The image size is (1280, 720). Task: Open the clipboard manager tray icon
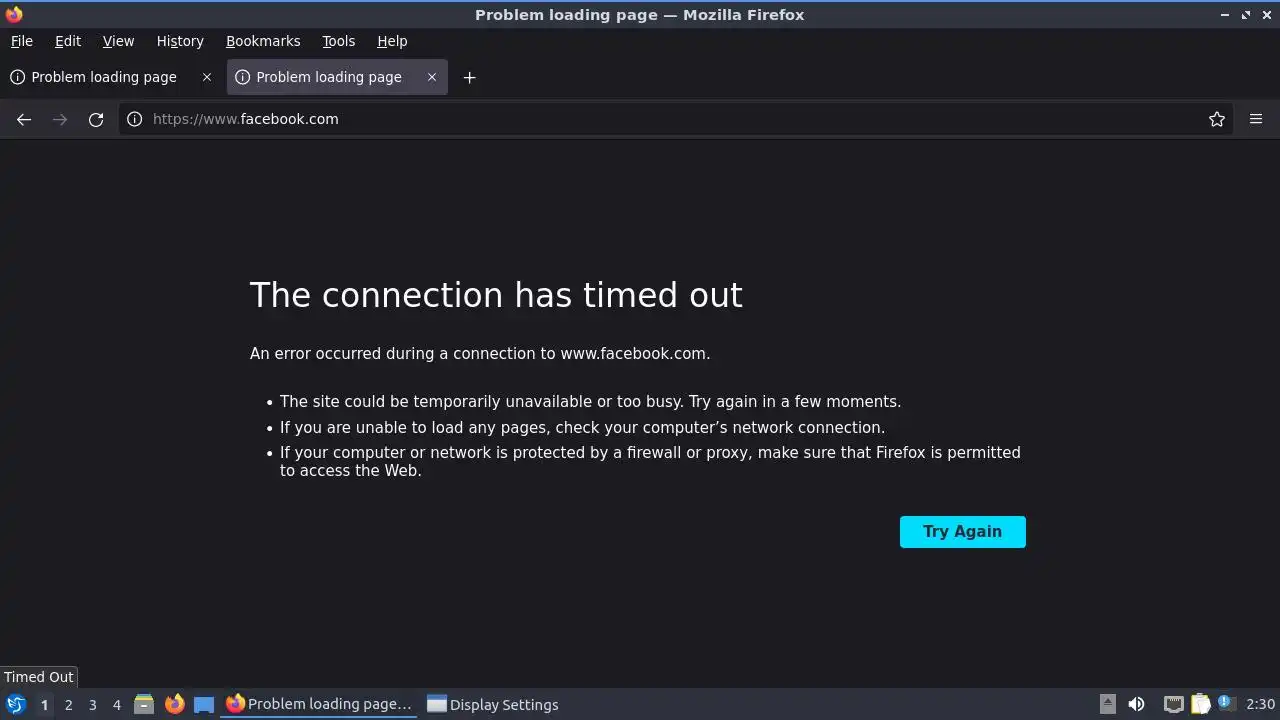1200,704
